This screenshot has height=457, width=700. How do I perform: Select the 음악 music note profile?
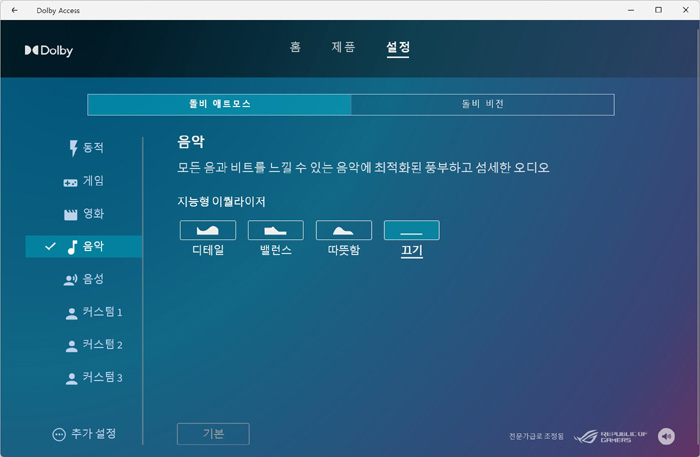(84, 246)
